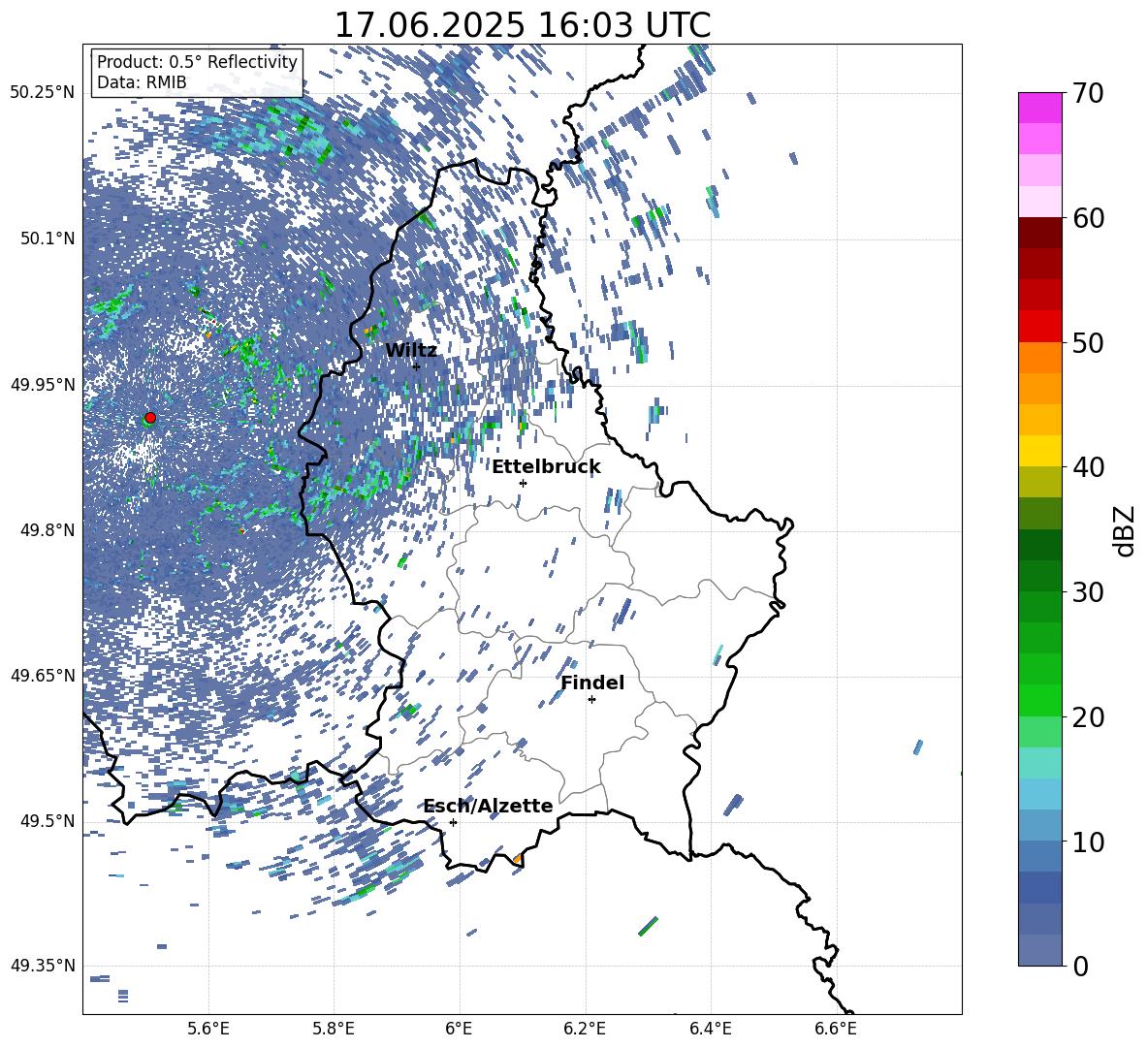Click the colorbar tick label 20
This screenshot has height=1048, width=1148.
(1089, 717)
